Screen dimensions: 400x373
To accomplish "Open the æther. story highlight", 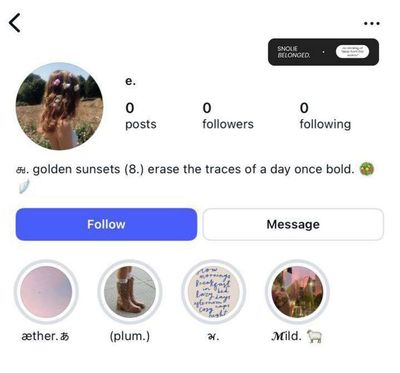I will [x=46, y=292].
